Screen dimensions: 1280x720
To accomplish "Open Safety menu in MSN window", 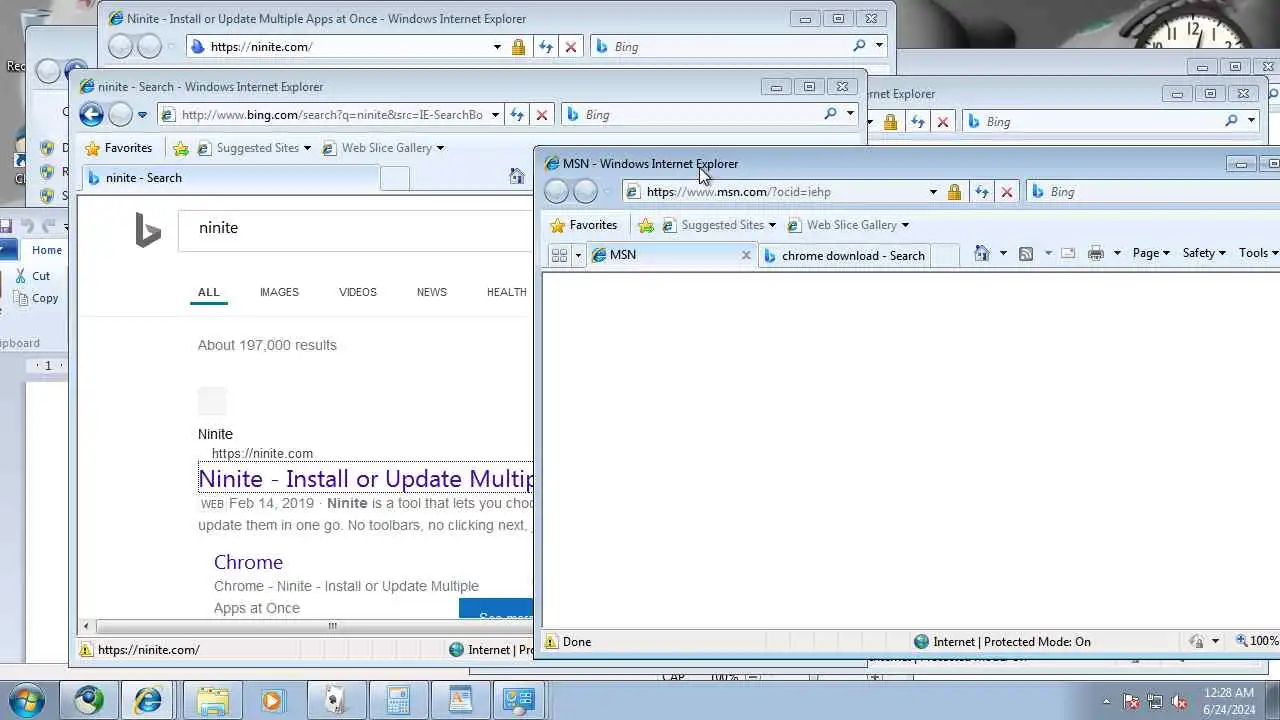I will (x=1204, y=253).
